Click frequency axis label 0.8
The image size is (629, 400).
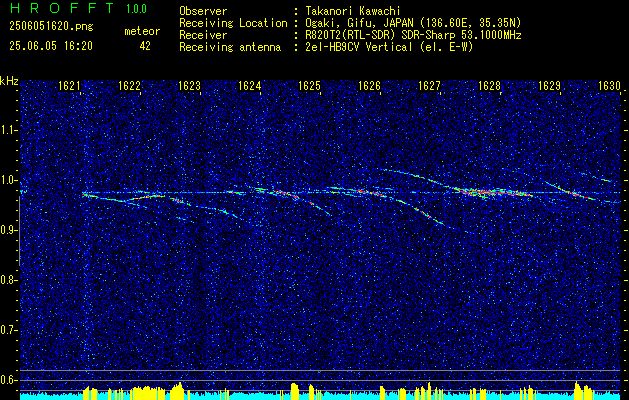coord(7,280)
